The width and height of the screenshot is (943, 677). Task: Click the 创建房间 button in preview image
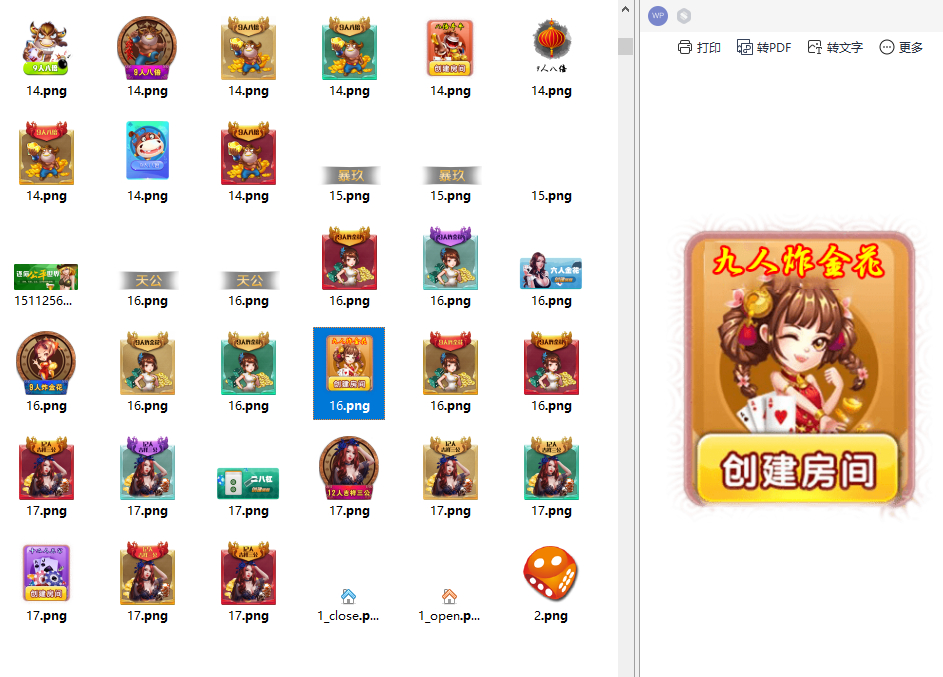(797, 469)
